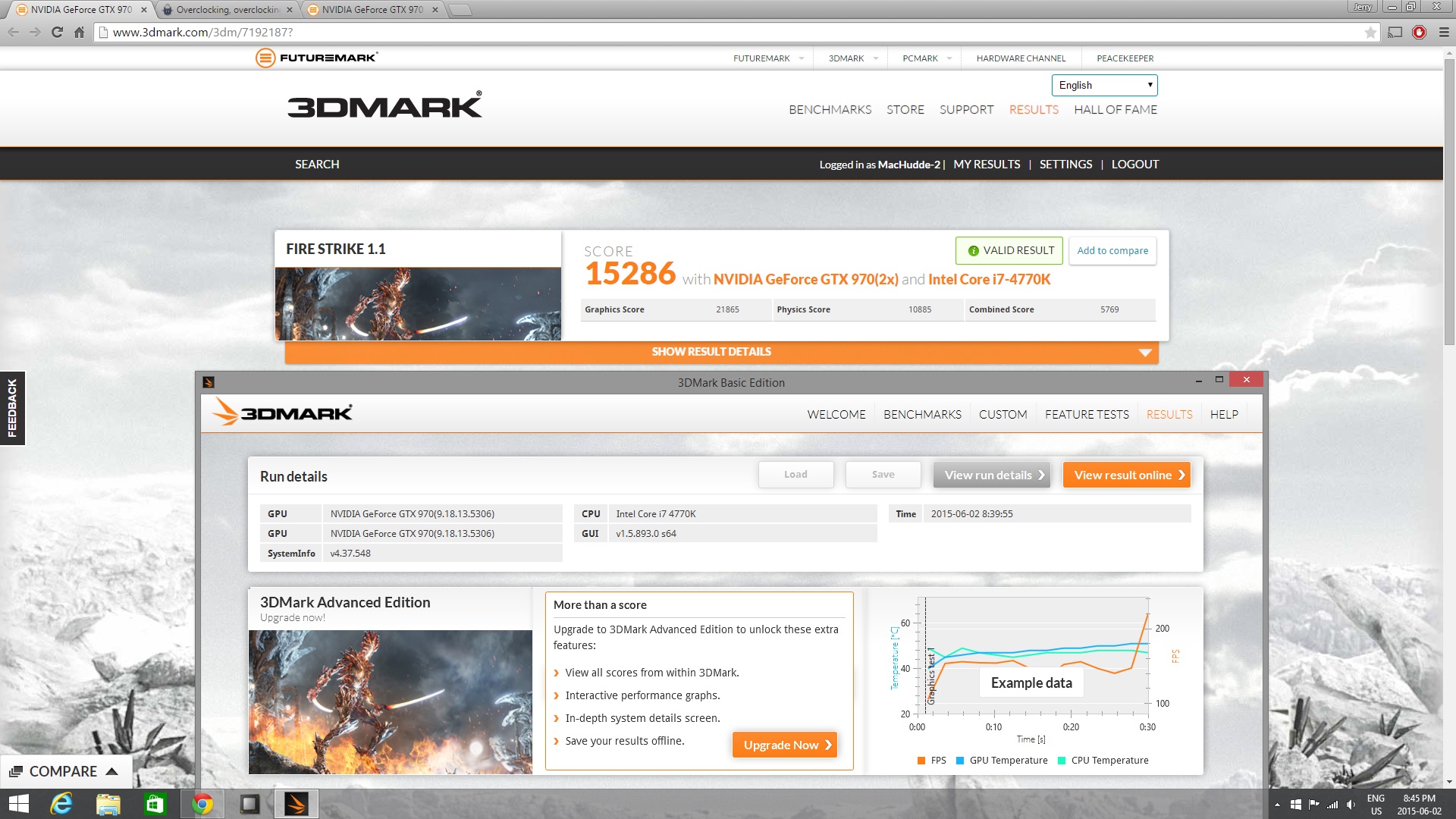Click SEARCH in the dark bar
The height and width of the screenshot is (819, 1456).
tap(317, 164)
